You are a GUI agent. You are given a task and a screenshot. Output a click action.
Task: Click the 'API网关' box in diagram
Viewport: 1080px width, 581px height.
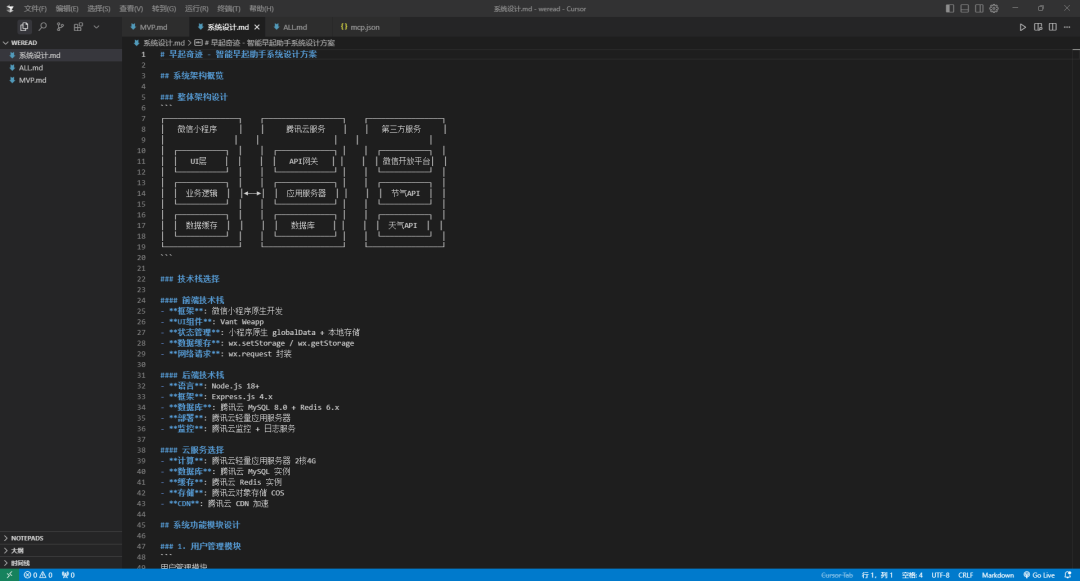304,161
